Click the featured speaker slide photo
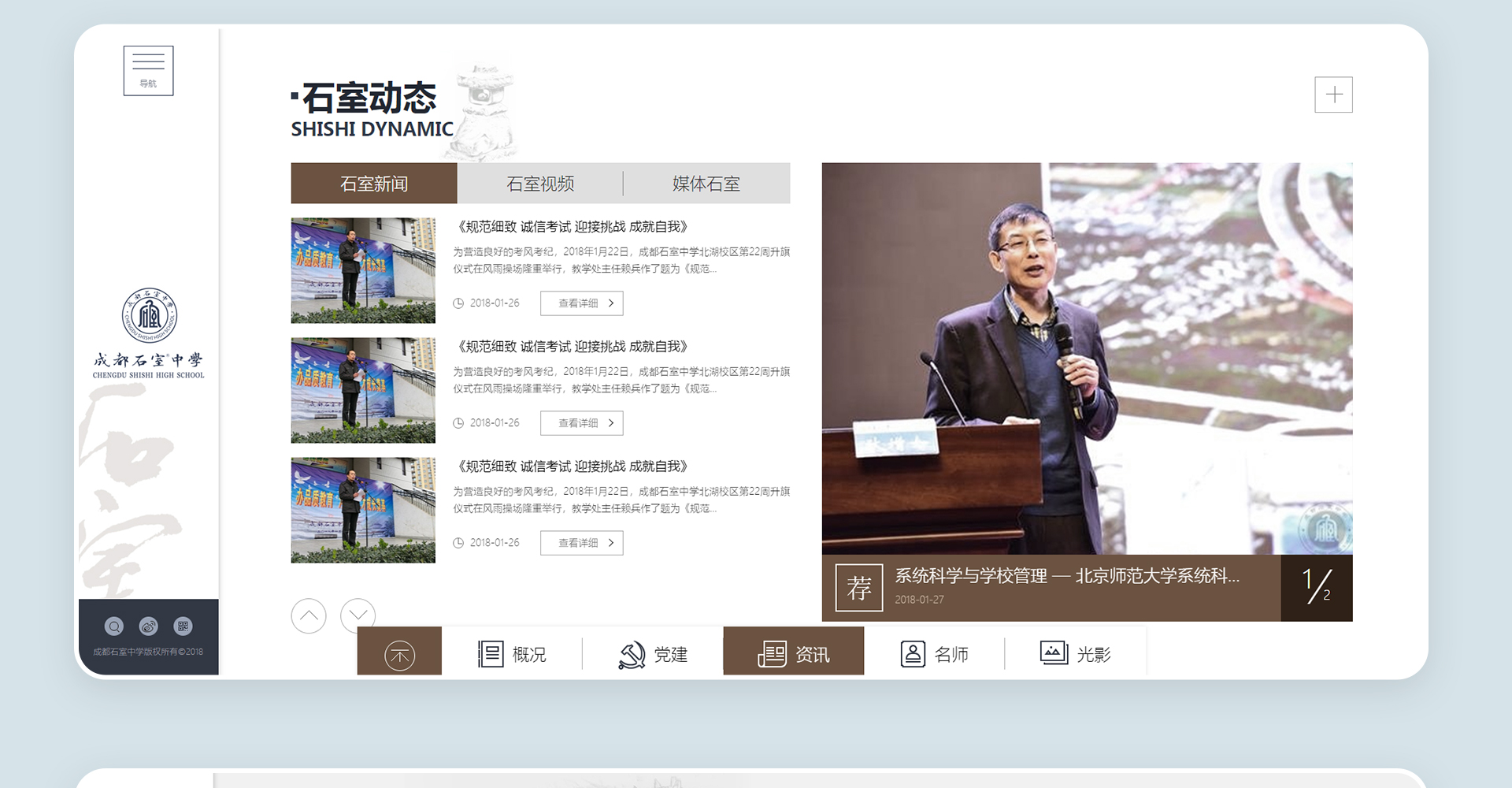The image size is (1512, 788). coord(1087,359)
